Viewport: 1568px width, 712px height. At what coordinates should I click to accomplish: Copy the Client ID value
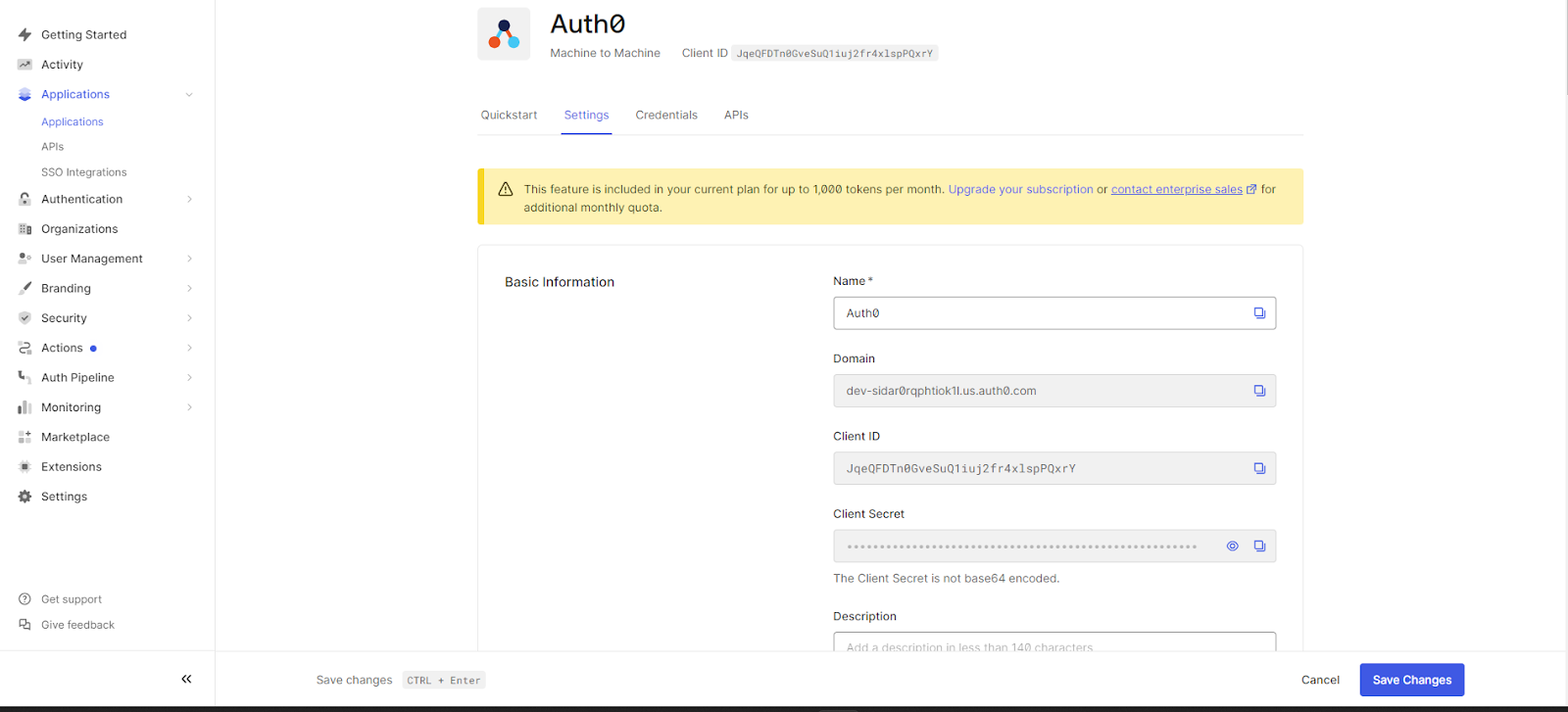[x=1259, y=468]
